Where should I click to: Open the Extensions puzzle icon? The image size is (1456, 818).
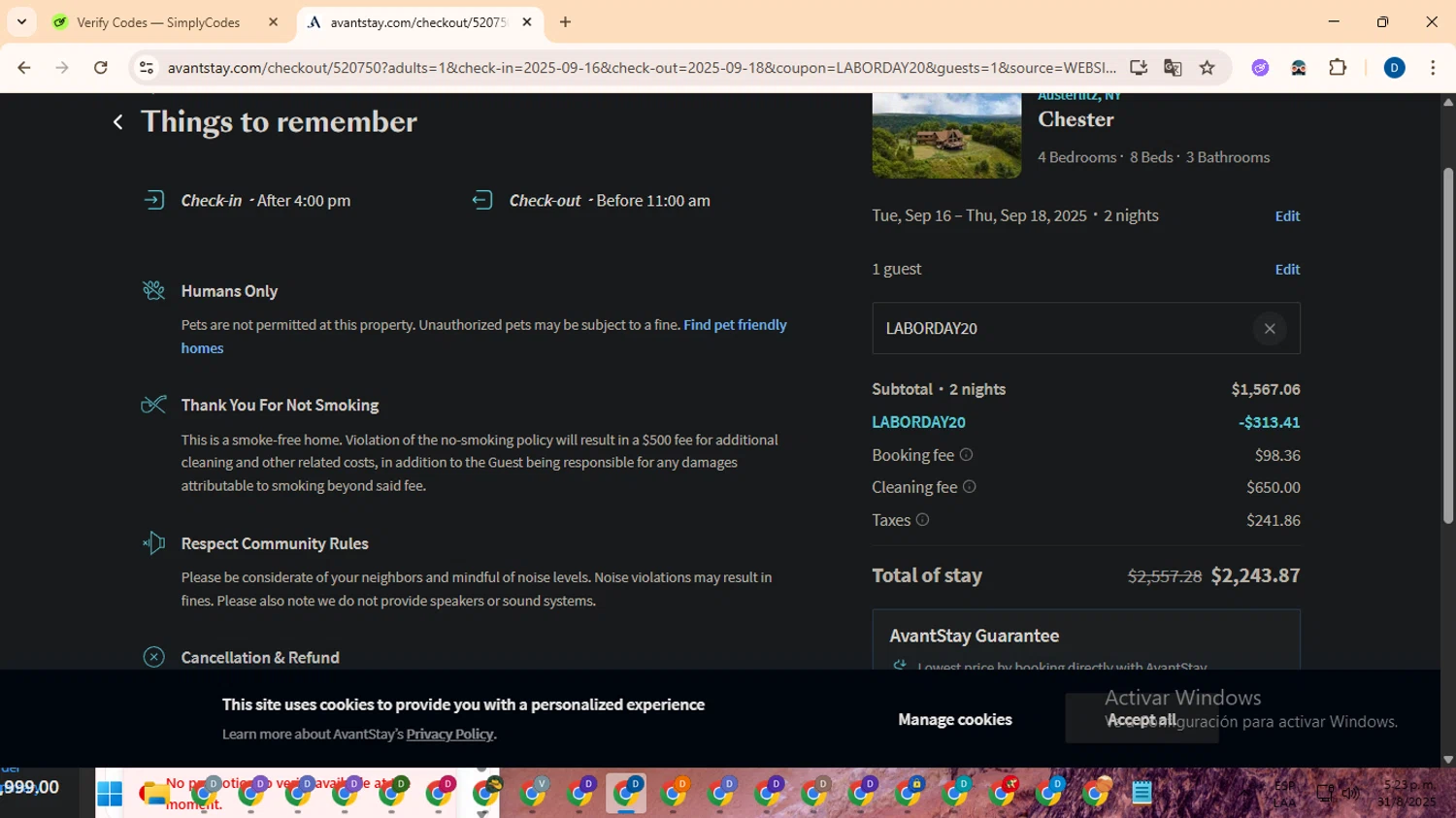[1338, 68]
